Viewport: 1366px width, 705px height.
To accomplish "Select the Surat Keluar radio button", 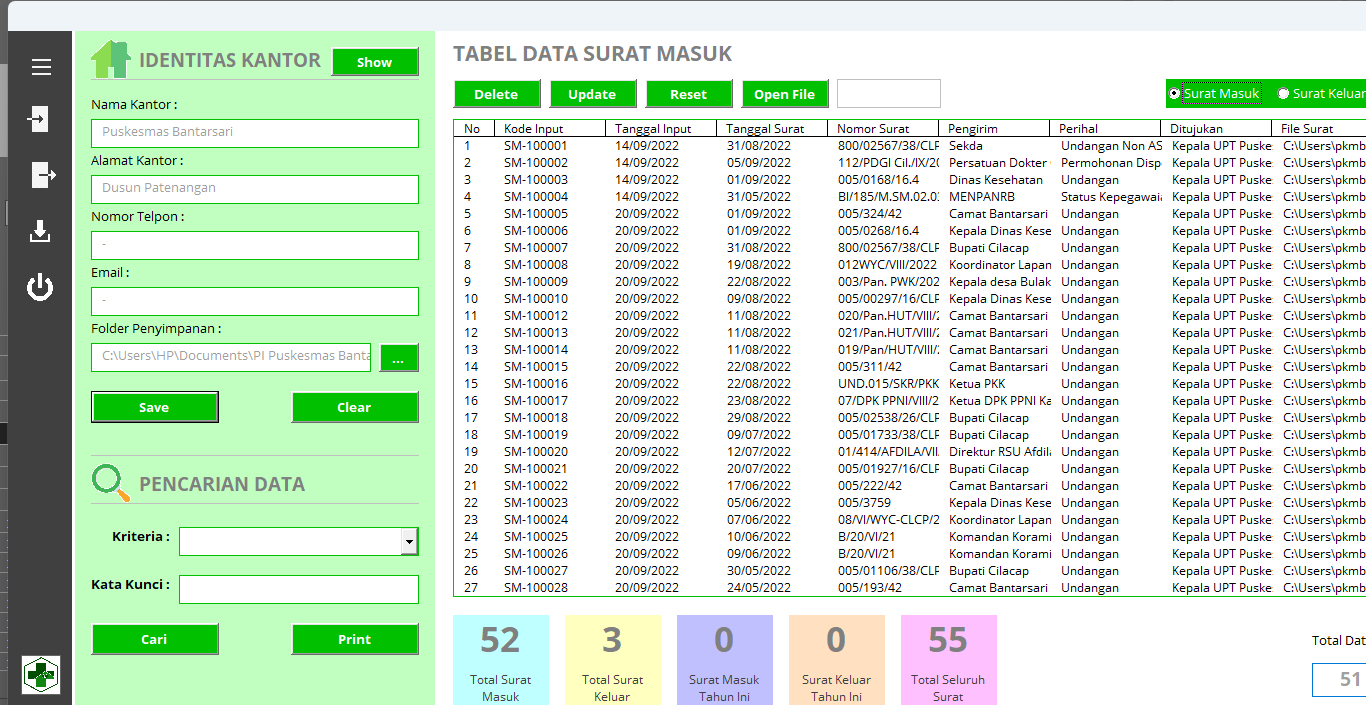I will point(1283,94).
